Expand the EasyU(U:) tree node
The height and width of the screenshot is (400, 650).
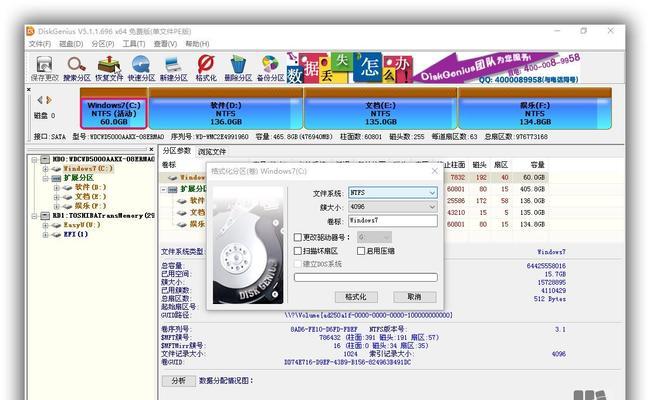point(46,225)
